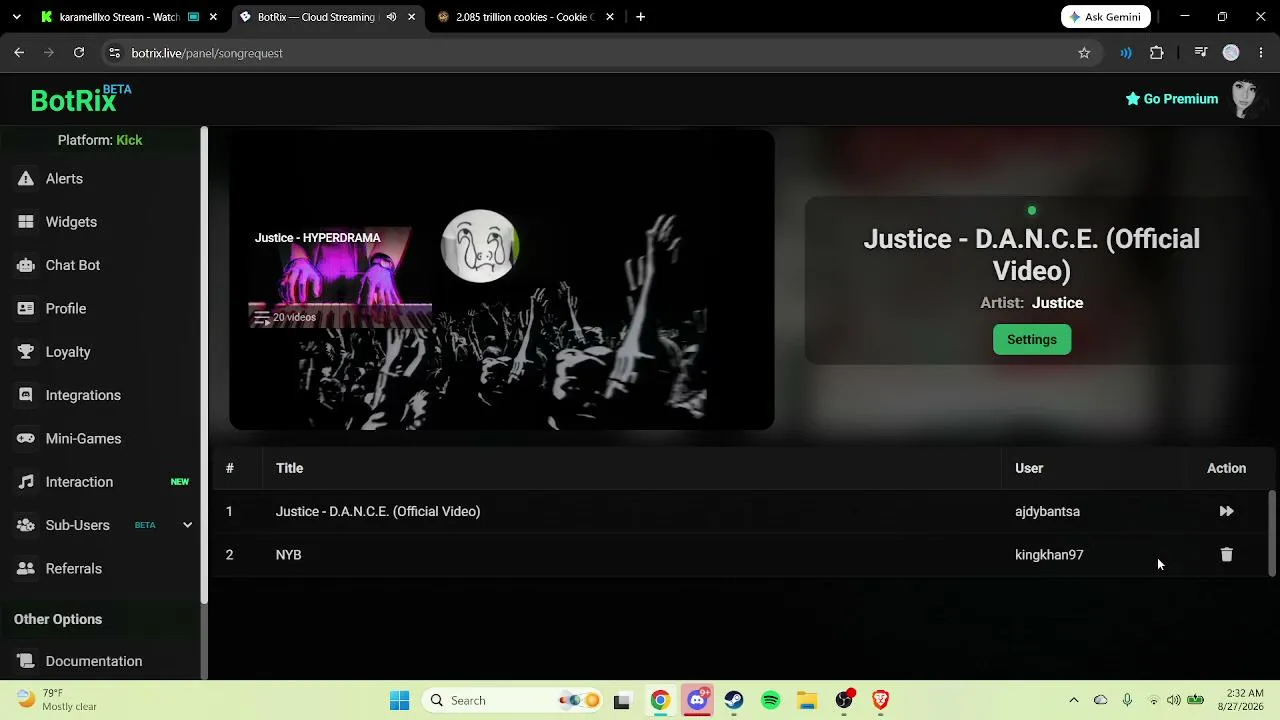Open Steam from the taskbar

[734, 700]
